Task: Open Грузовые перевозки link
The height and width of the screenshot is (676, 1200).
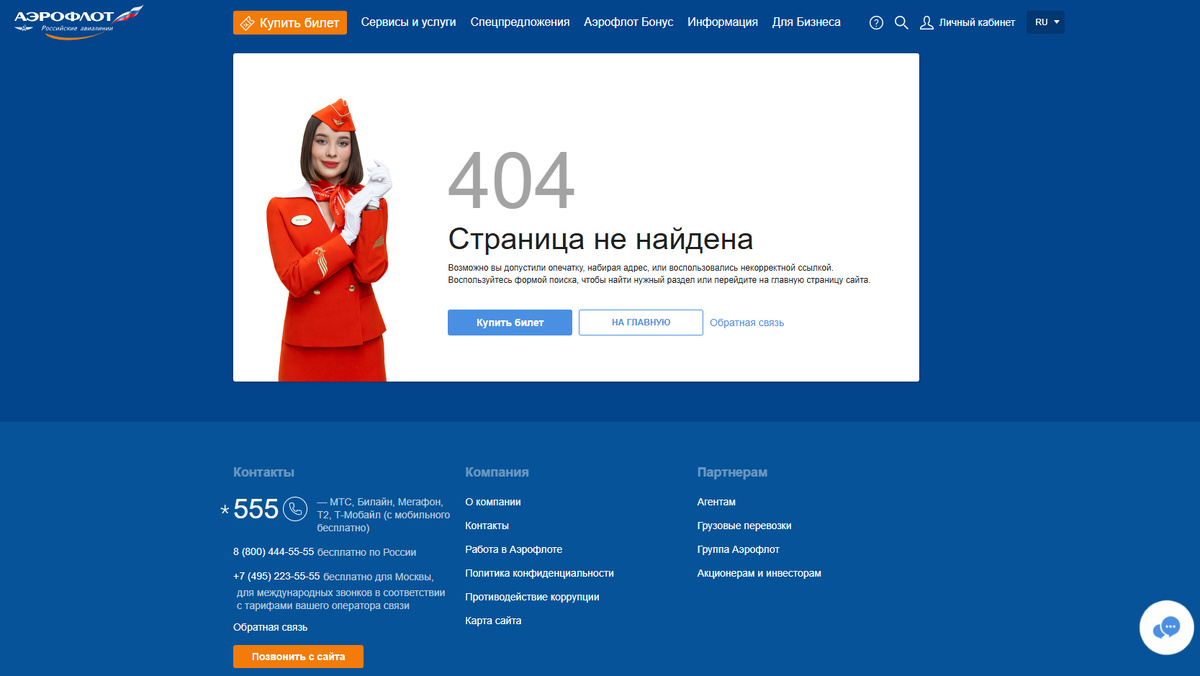Action: coord(744,526)
